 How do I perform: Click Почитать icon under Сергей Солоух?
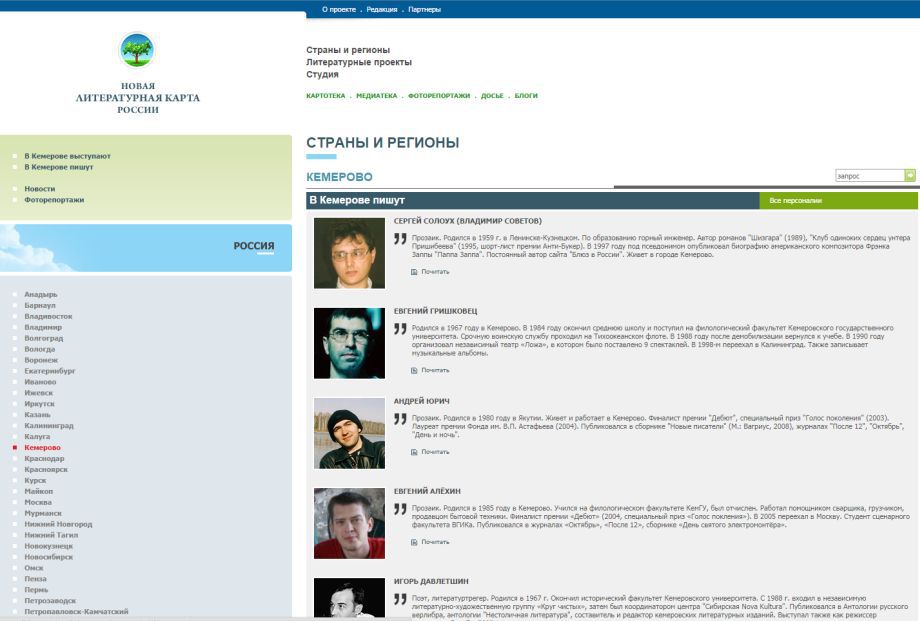tap(414, 271)
